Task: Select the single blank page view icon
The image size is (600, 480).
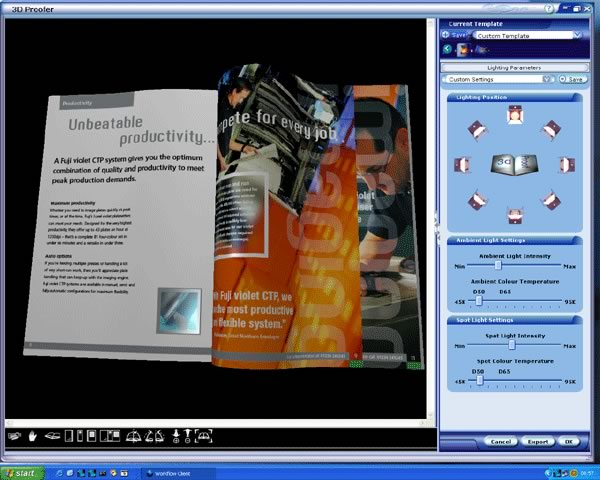Action: 69,436
